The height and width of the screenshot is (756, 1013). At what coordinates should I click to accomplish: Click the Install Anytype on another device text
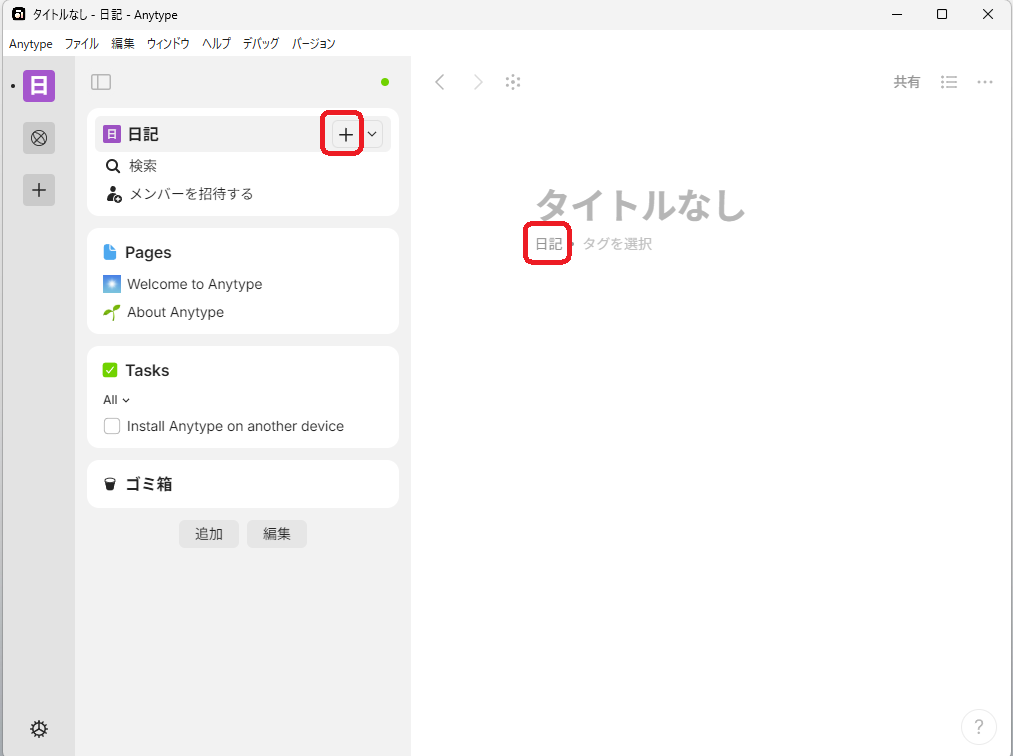pos(235,426)
